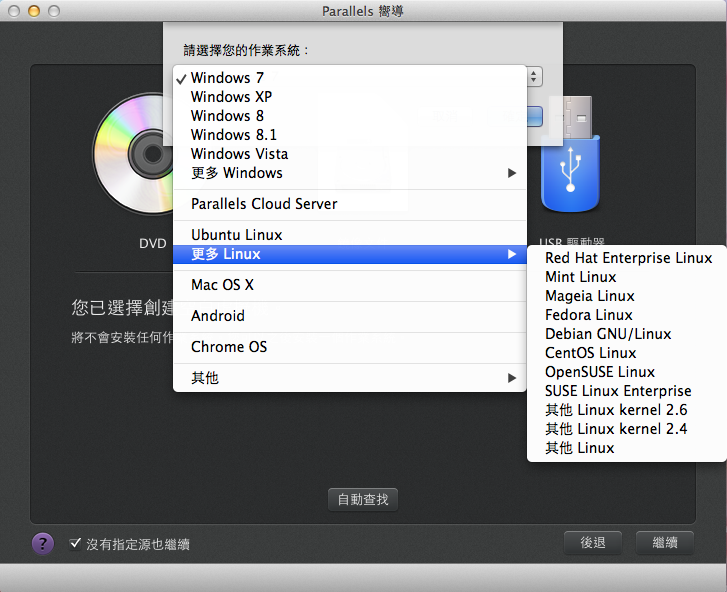Screen dimensions: 727x592
Task: Choose Debian GNU/Linux
Action: click(x=627, y=334)
